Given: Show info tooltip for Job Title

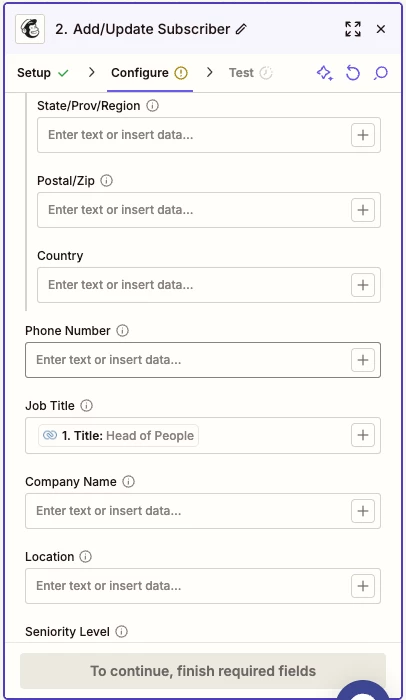Looking at the screenshot, I should (x=86, y=406).
